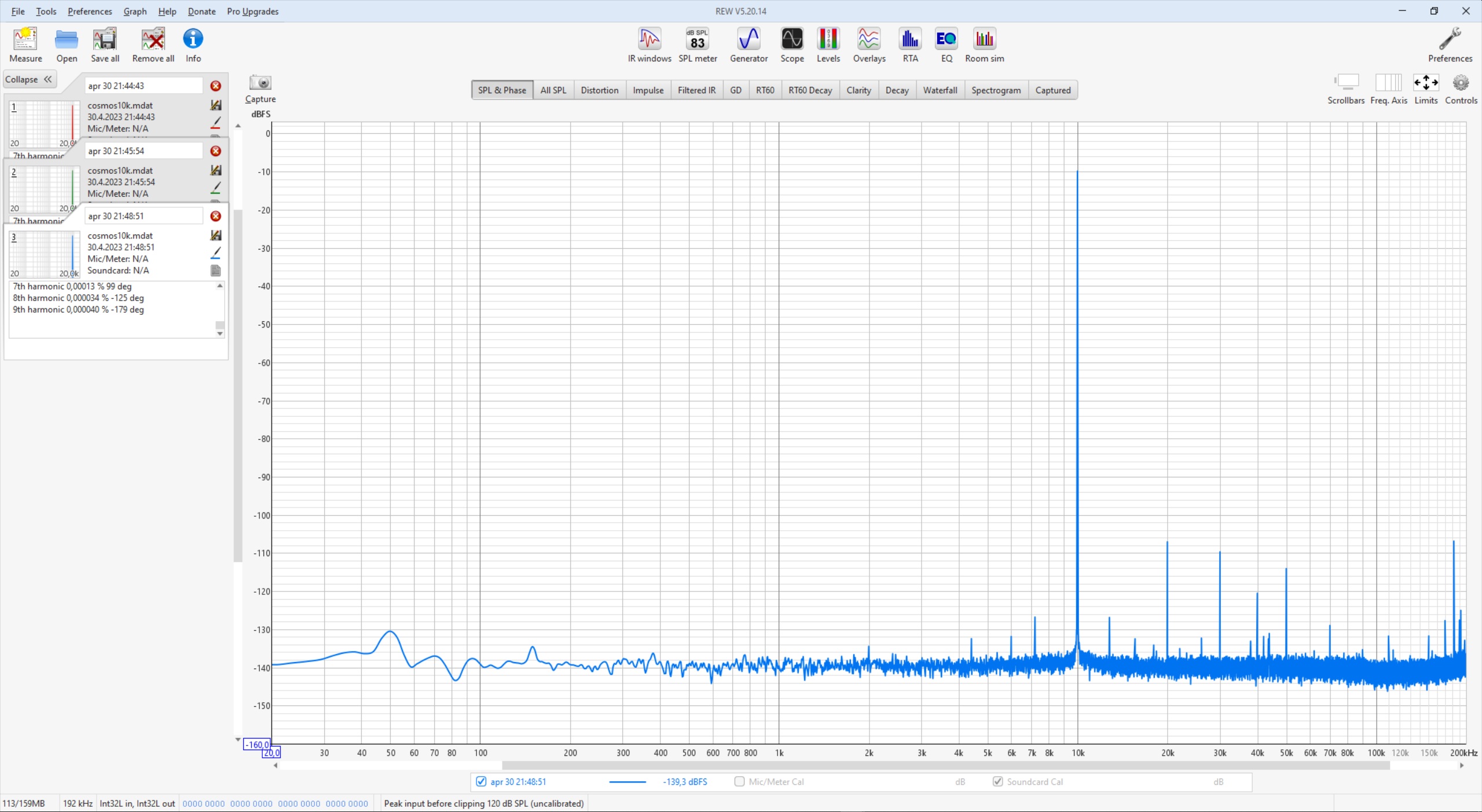Switch to the Spectrogram tab

(x=996, y=90)
